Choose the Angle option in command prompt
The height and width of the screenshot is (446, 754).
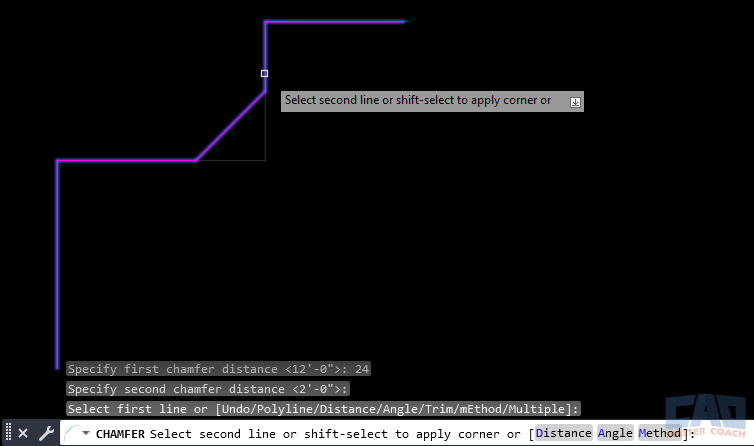[615, 433]
